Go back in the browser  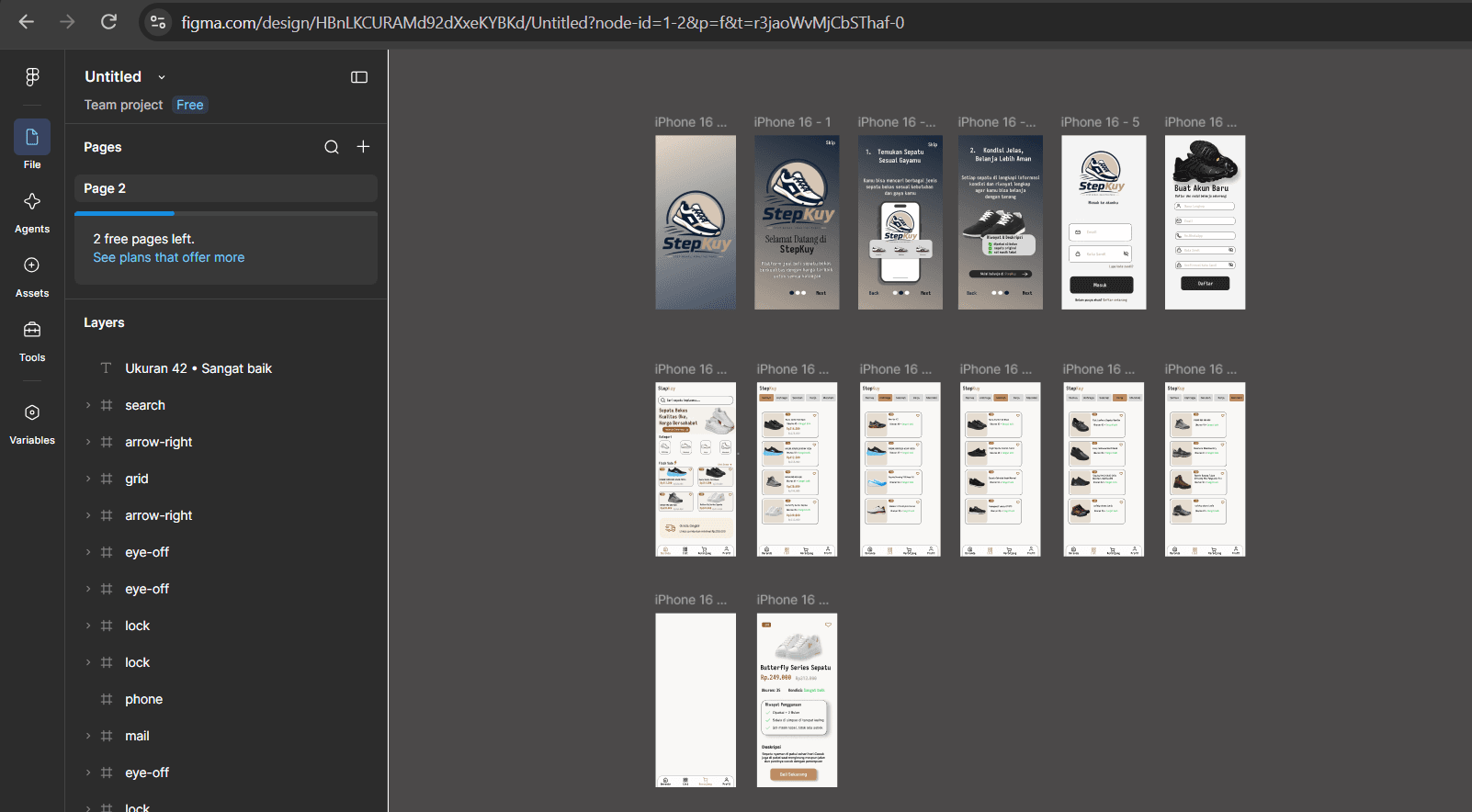pos(27,22)
